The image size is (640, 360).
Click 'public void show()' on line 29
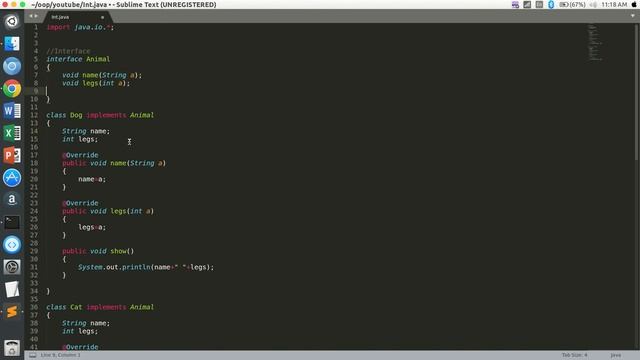(98, 251)
